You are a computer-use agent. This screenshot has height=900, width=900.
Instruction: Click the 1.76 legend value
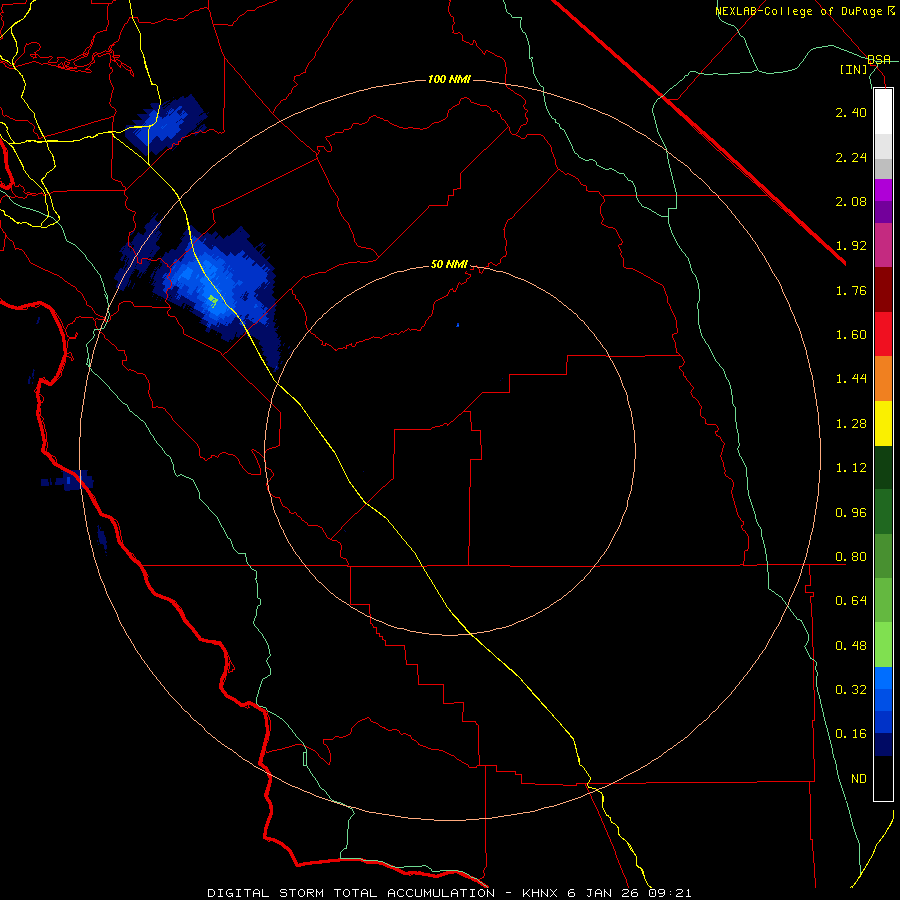851,290
